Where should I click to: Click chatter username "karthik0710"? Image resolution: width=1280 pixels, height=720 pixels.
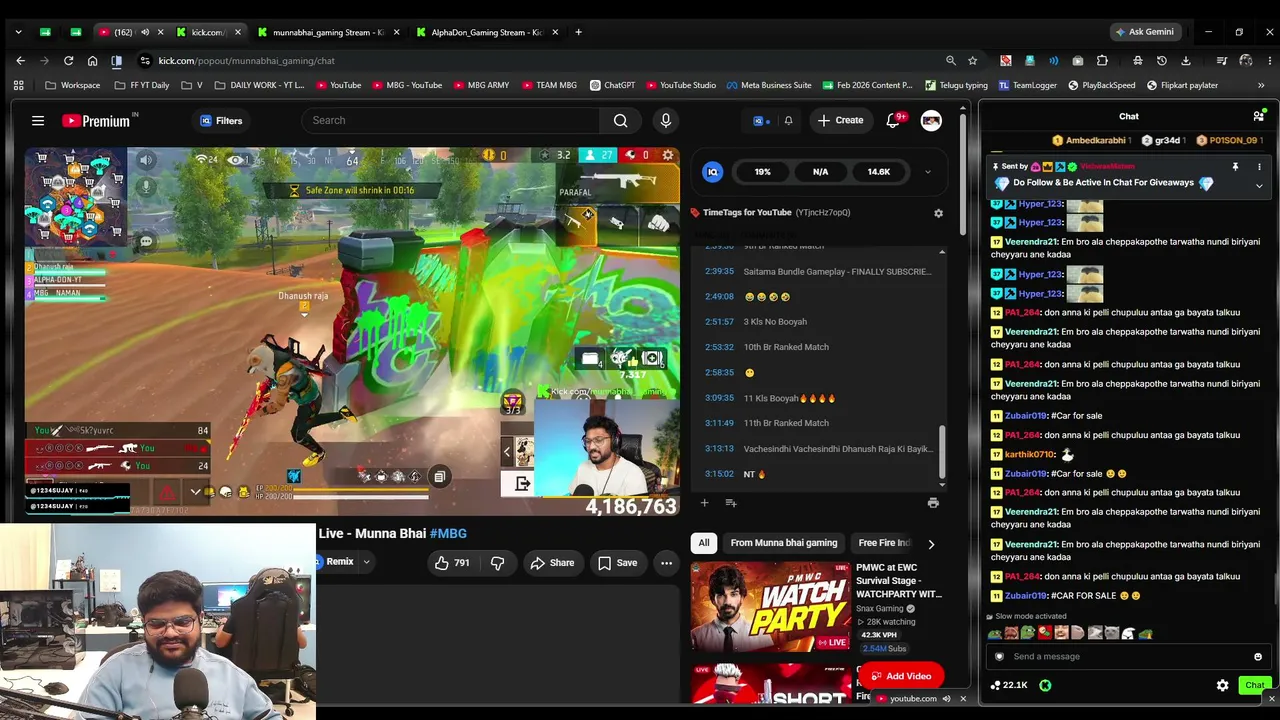click(1030, 455)
